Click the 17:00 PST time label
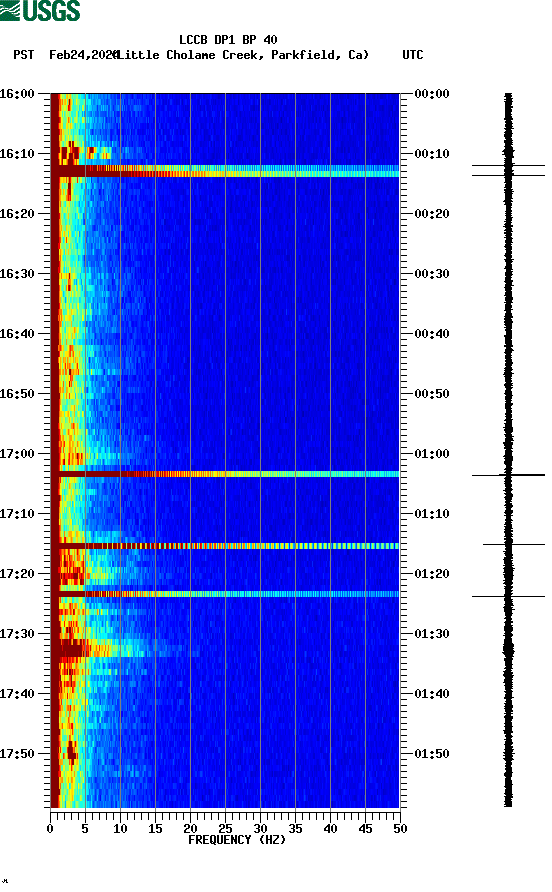 pyautogui.click(x=17, y=453)
